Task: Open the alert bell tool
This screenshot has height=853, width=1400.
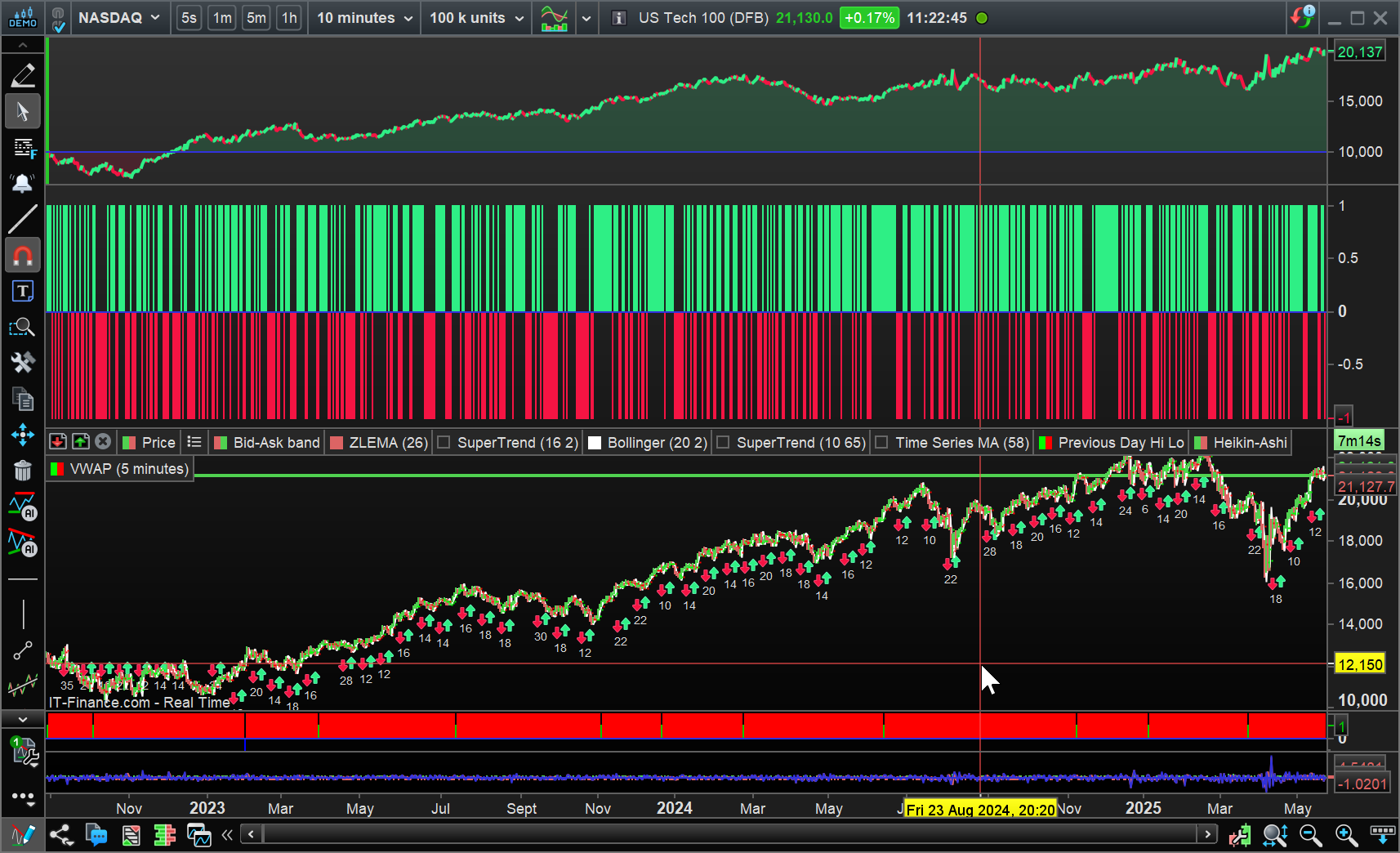Action: coord(23,183)
